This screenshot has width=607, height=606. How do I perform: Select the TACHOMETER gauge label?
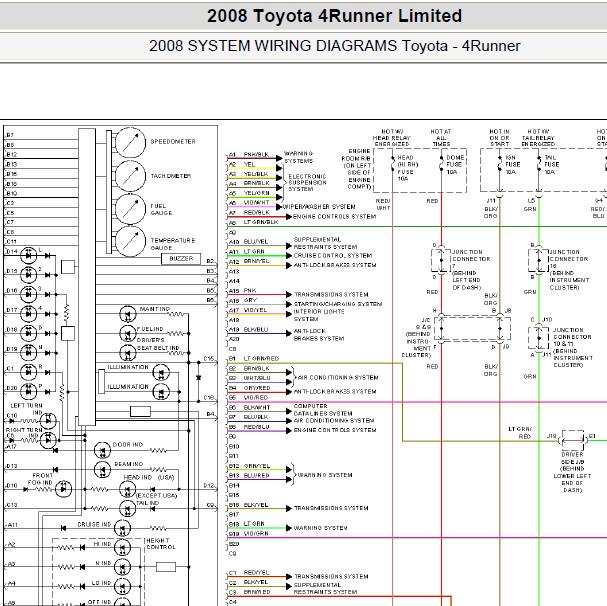pyautogui.click(x=171, y=176)
